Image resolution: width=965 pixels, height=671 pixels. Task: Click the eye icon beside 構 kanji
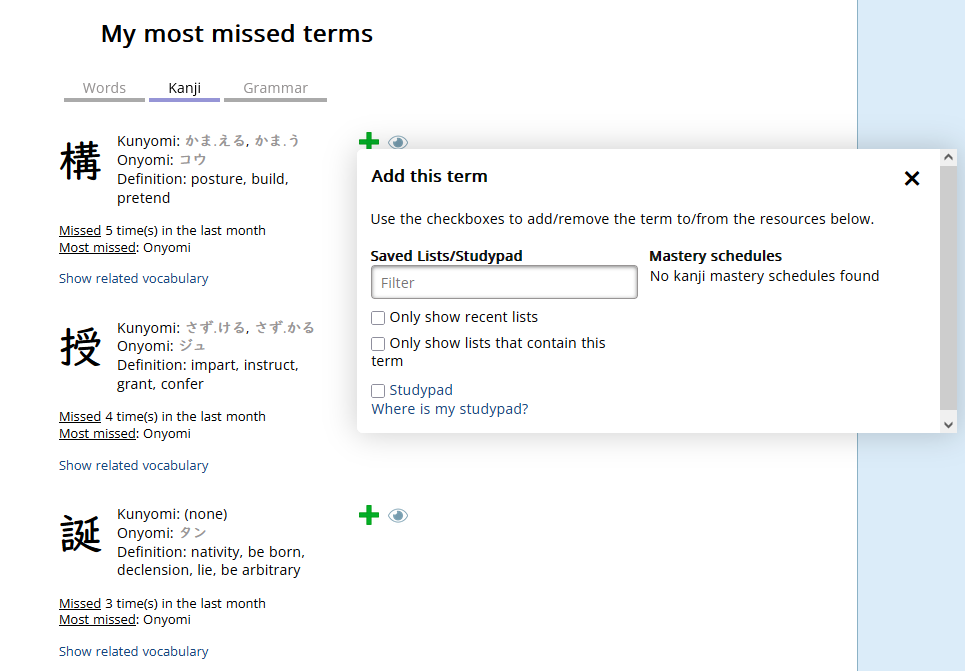point(398,142)
